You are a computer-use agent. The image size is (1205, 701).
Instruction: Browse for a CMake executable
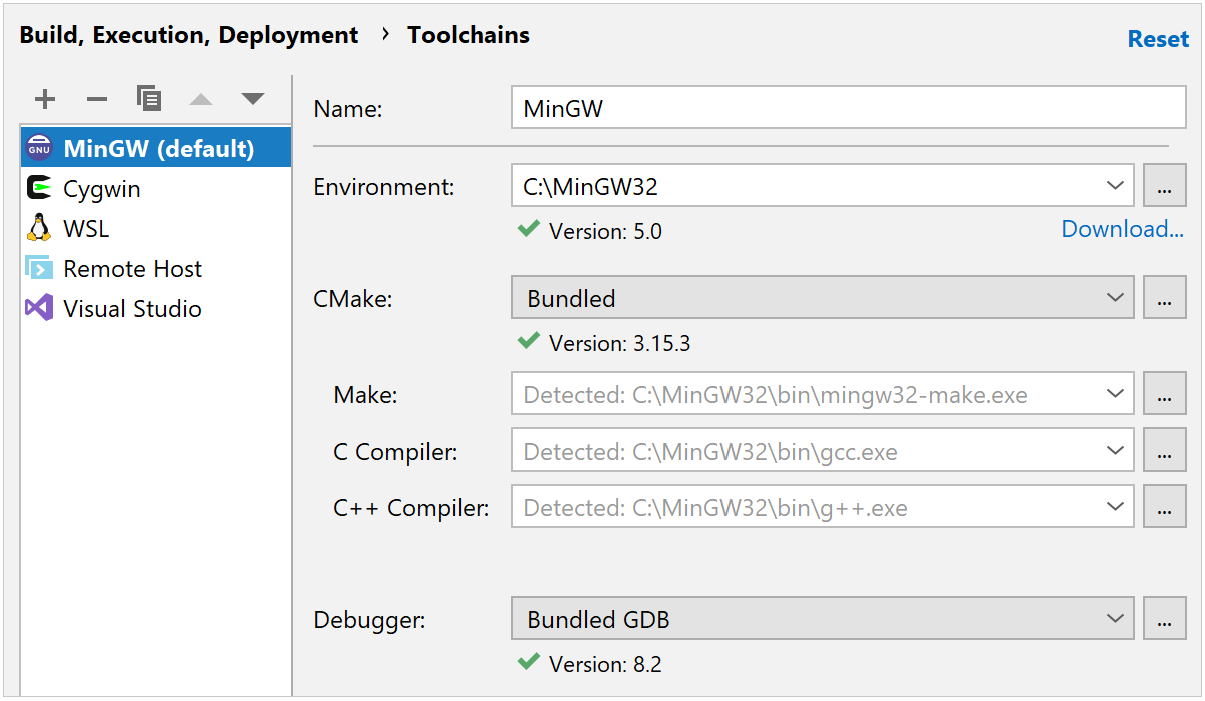coord(1164,298)
